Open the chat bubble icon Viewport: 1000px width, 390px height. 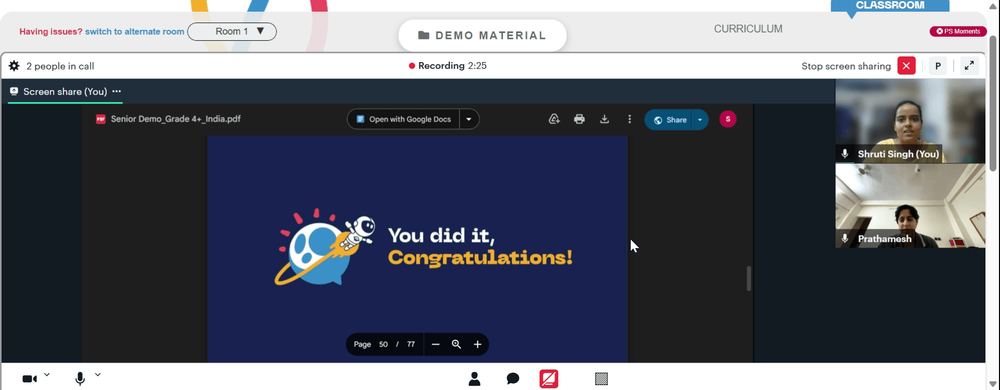513,379
